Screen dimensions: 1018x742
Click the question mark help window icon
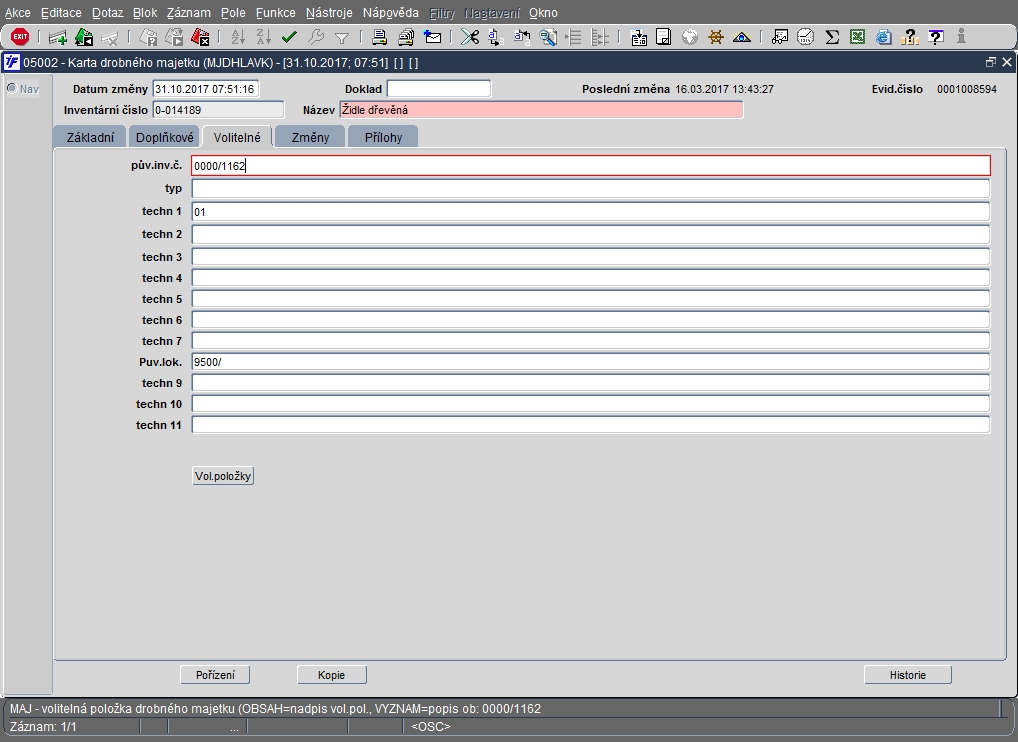point(936,38)
